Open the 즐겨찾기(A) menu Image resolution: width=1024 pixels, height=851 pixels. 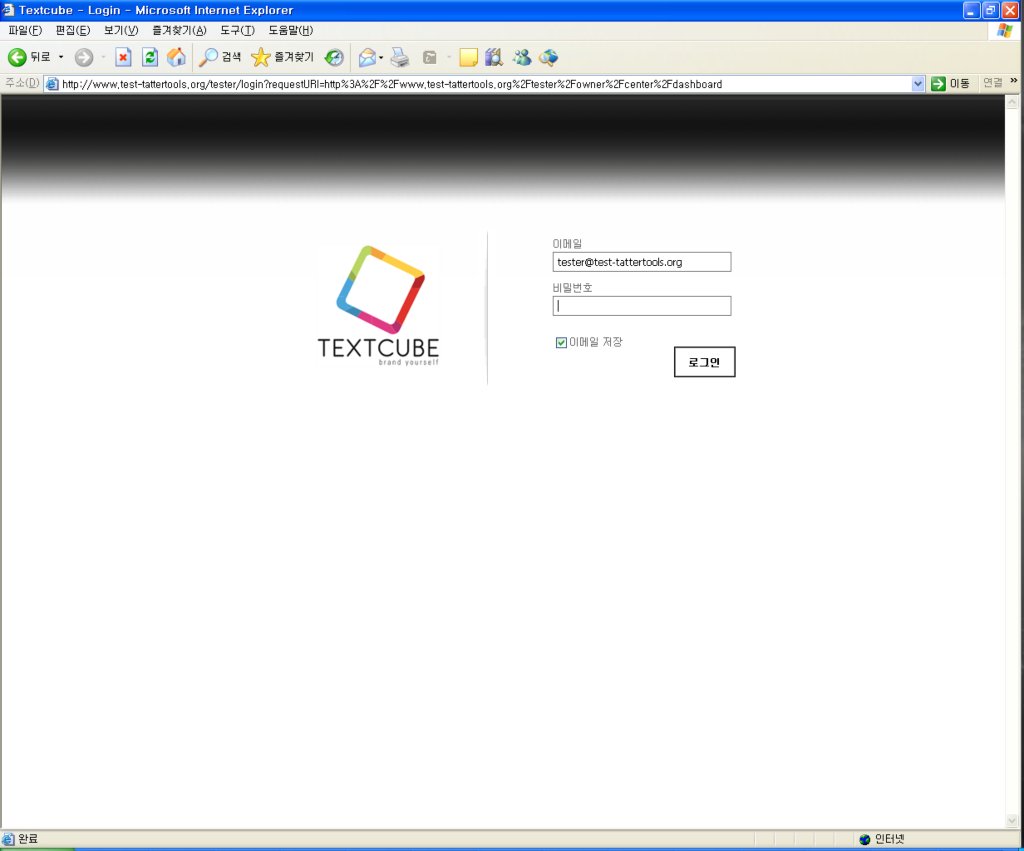click(179, 30)
